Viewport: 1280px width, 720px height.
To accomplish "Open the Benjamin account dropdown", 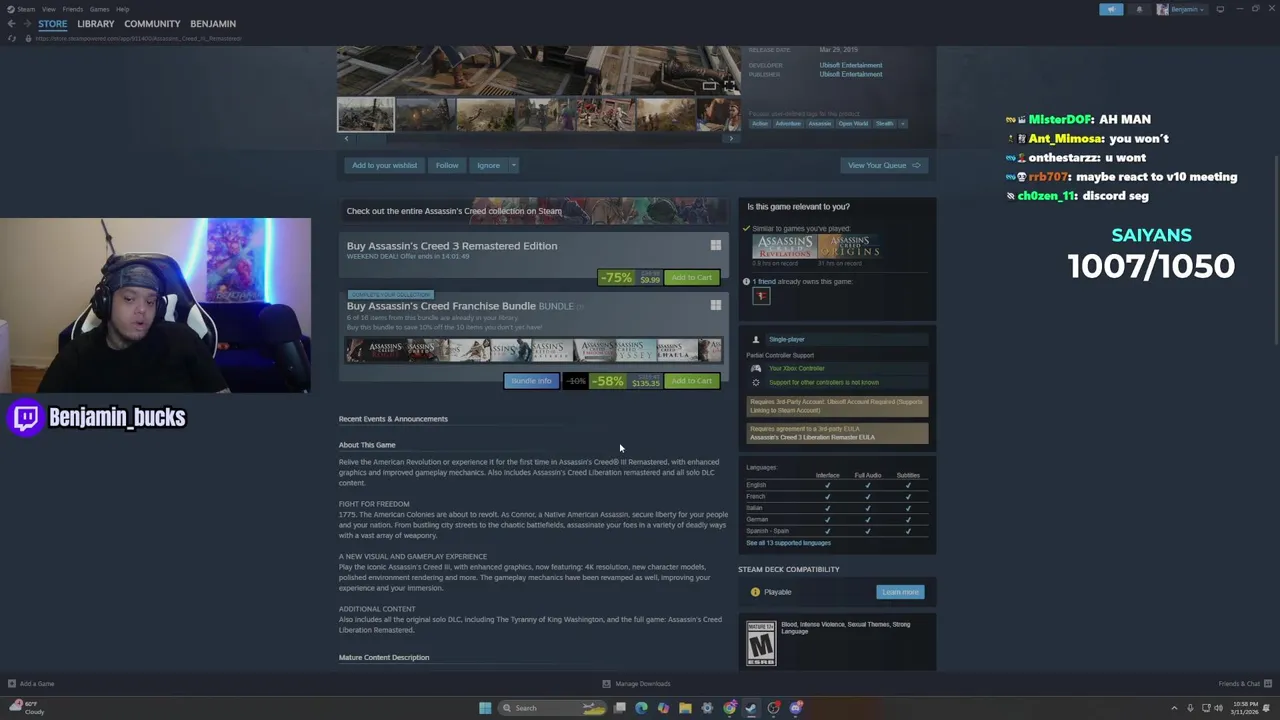I will coord(1181,9).
